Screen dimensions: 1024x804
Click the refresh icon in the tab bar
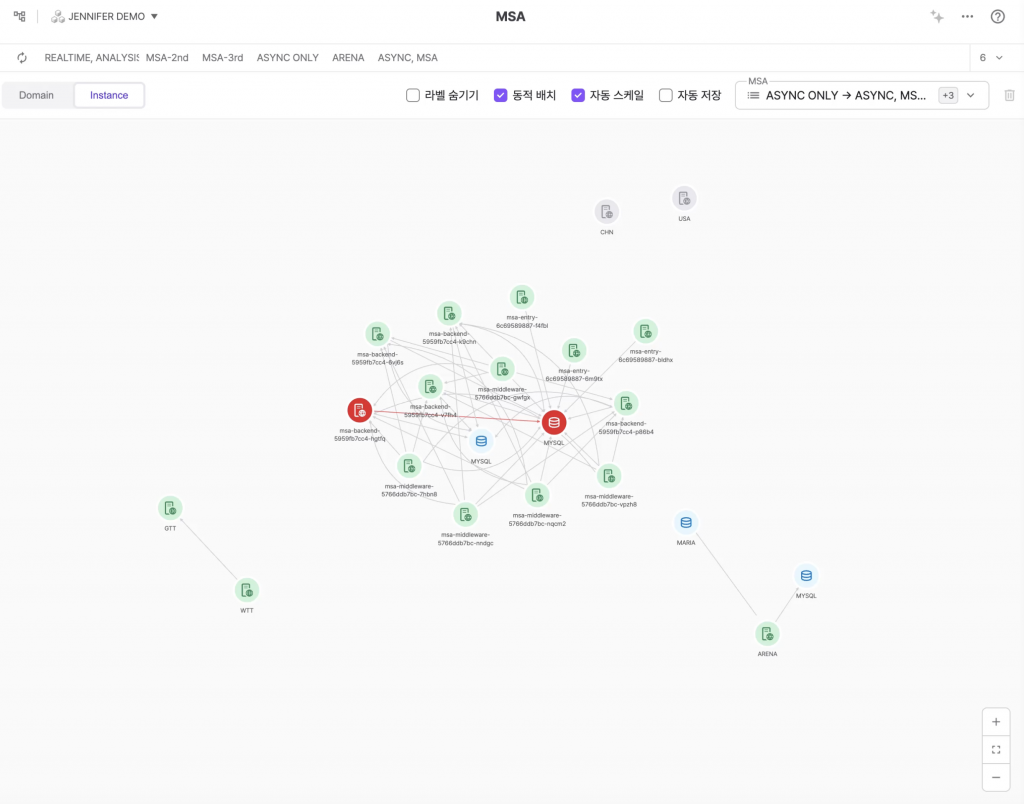click(22, 58)
